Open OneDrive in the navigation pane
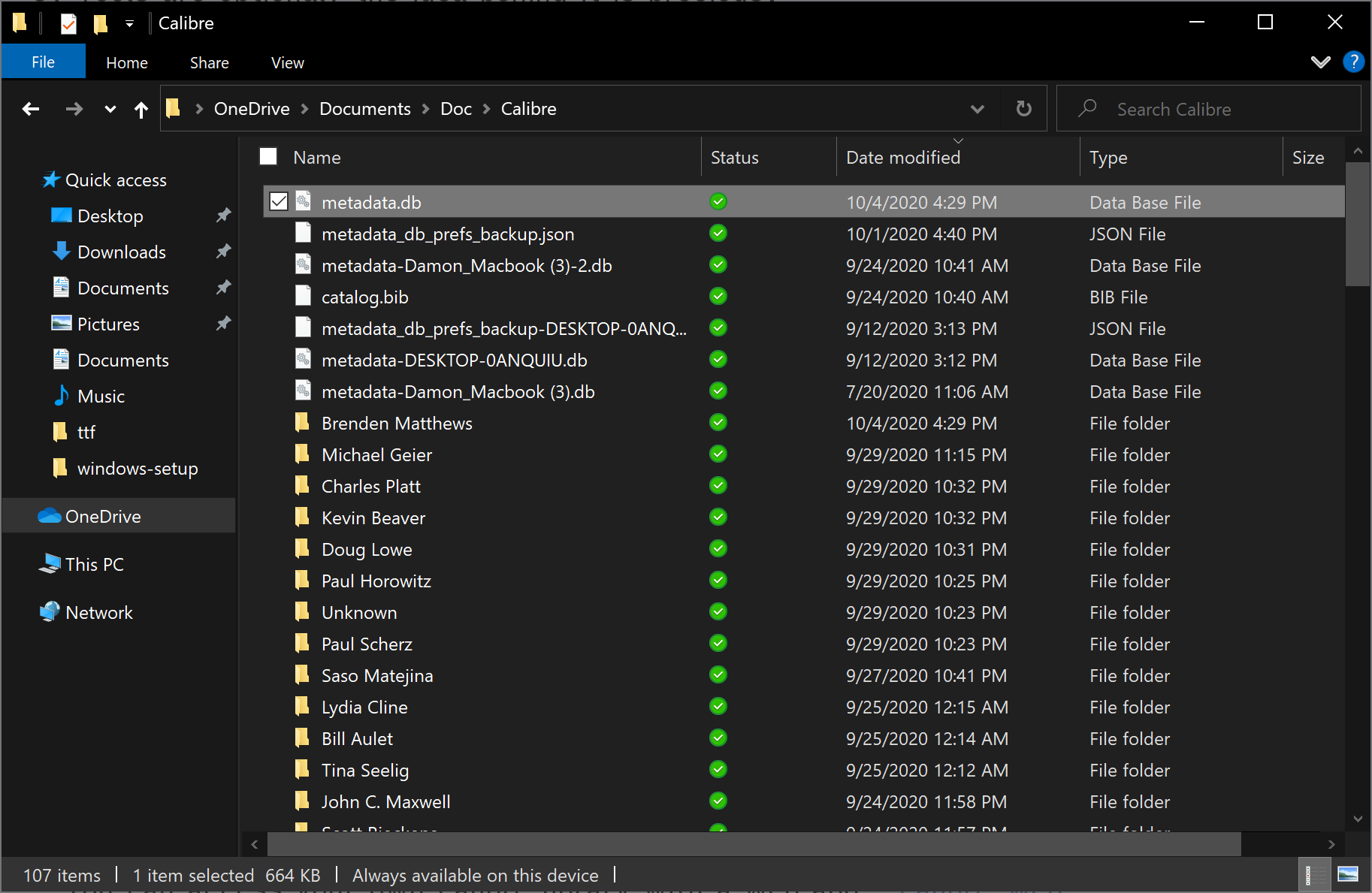 pos(103,517)
